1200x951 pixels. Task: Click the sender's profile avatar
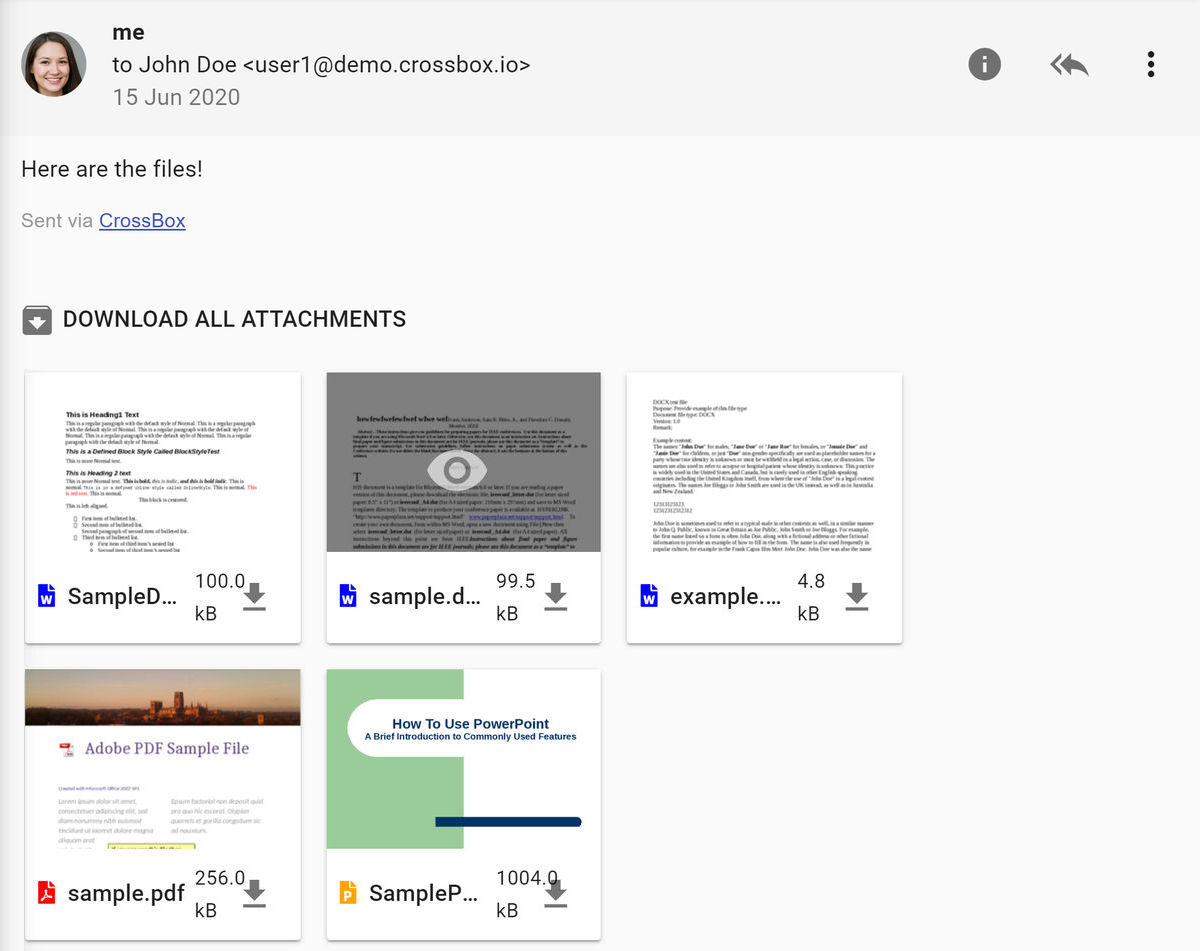(x=53, y=64)
